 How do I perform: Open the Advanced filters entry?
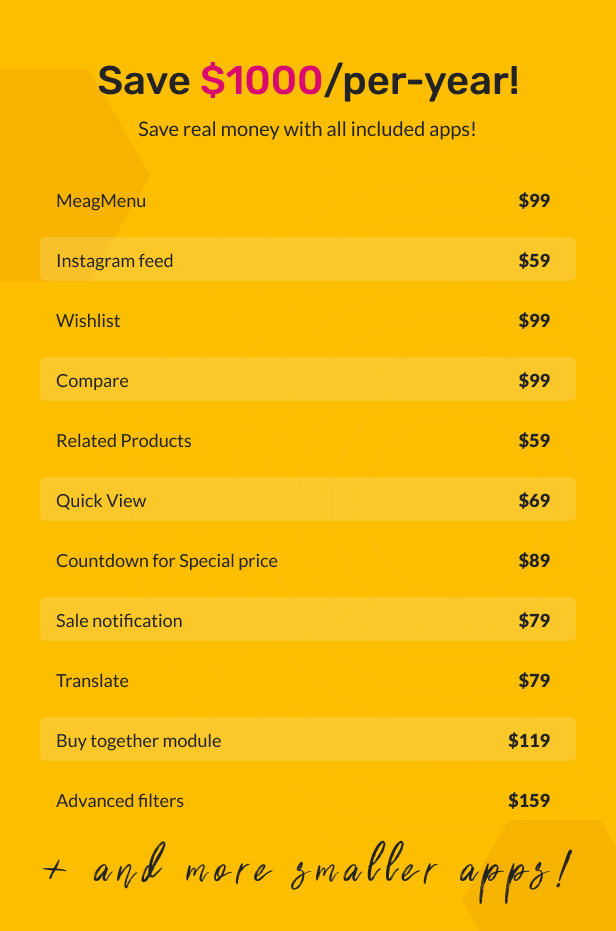click(120, 801)
